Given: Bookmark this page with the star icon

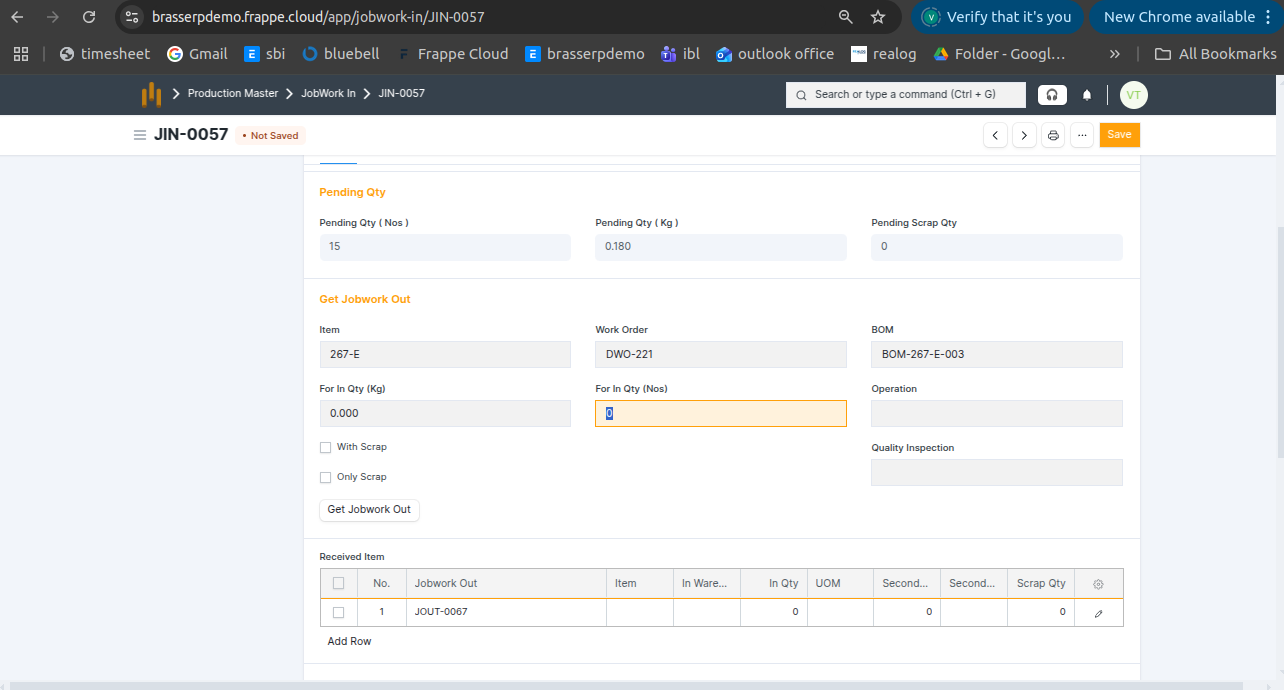Looking at the screenshot, I should pyautogui.click(x=877, y=17).
